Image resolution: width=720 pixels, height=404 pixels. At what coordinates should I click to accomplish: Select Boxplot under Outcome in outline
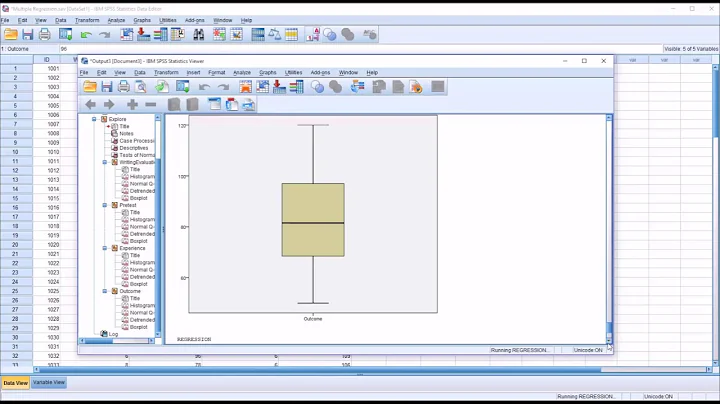pos(139,327)
